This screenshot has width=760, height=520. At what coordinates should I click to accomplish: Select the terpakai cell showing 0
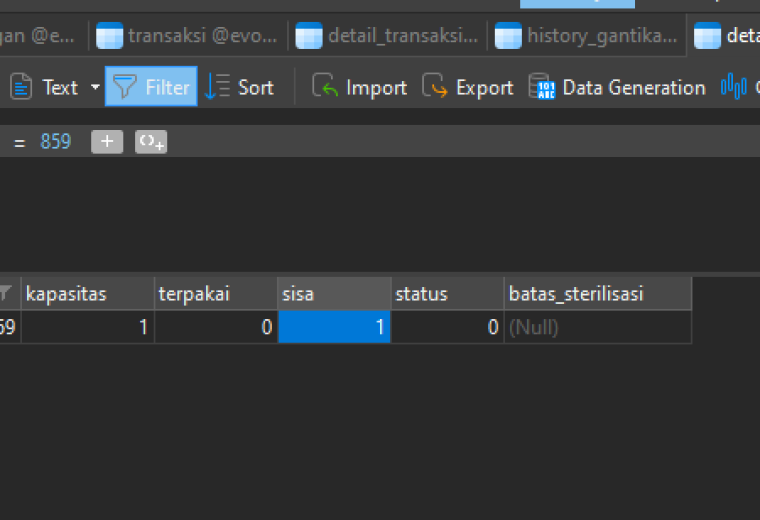pyautogui.click(x=216, y=327)
